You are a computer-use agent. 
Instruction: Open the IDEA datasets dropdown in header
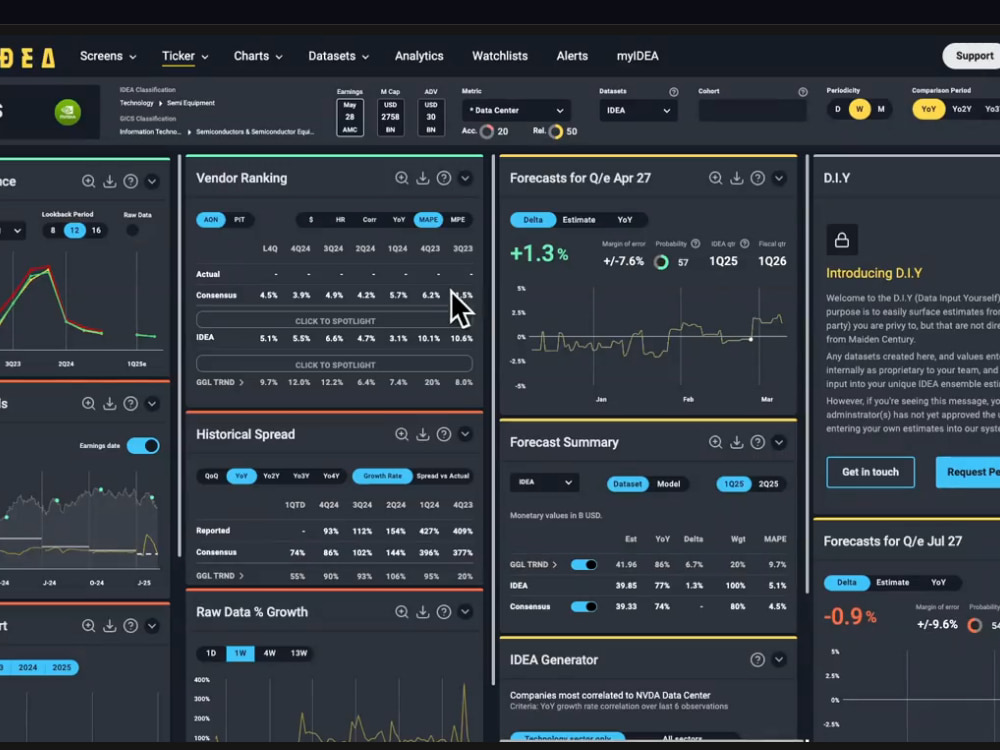point(638,110)
